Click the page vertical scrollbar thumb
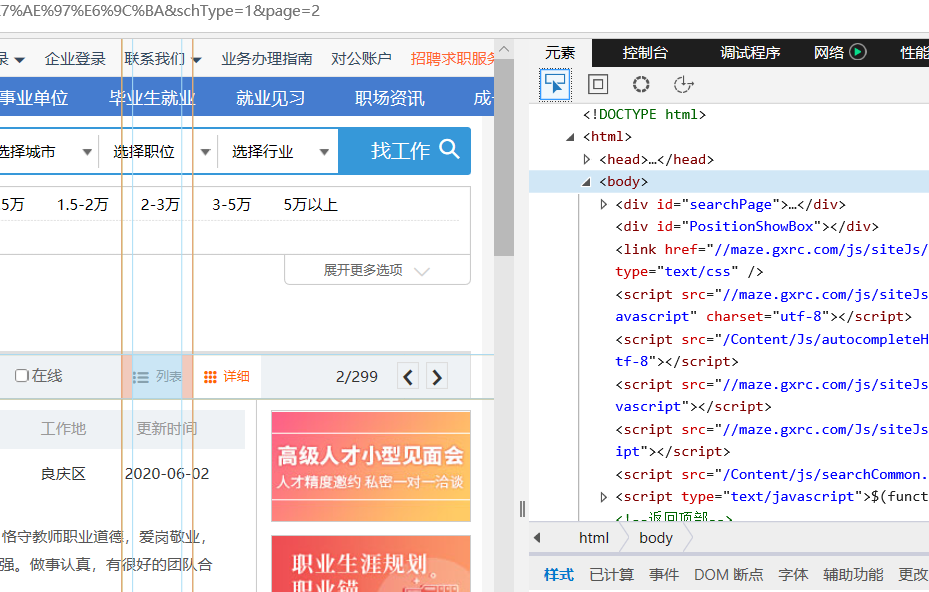Viewport: 929px width, 592px height. coord(504,157)
